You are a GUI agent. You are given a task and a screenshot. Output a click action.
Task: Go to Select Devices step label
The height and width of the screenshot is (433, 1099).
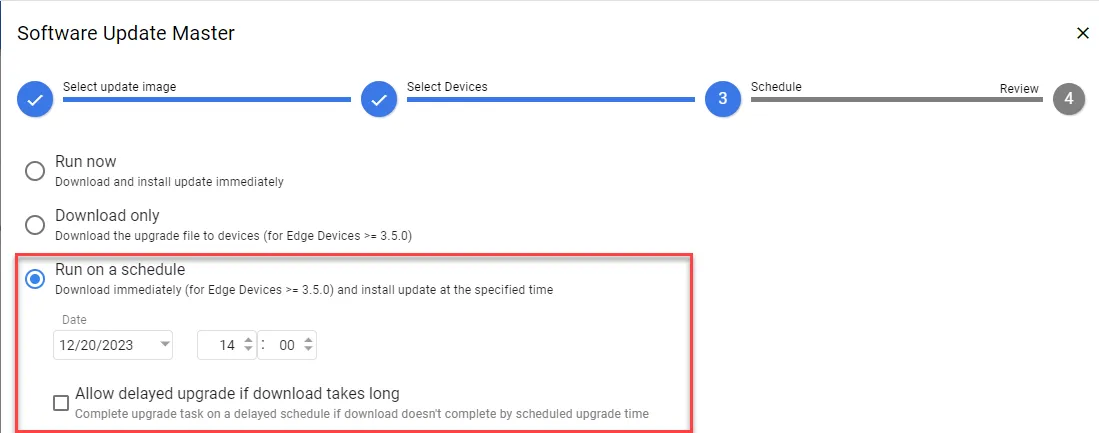[447, 87]
